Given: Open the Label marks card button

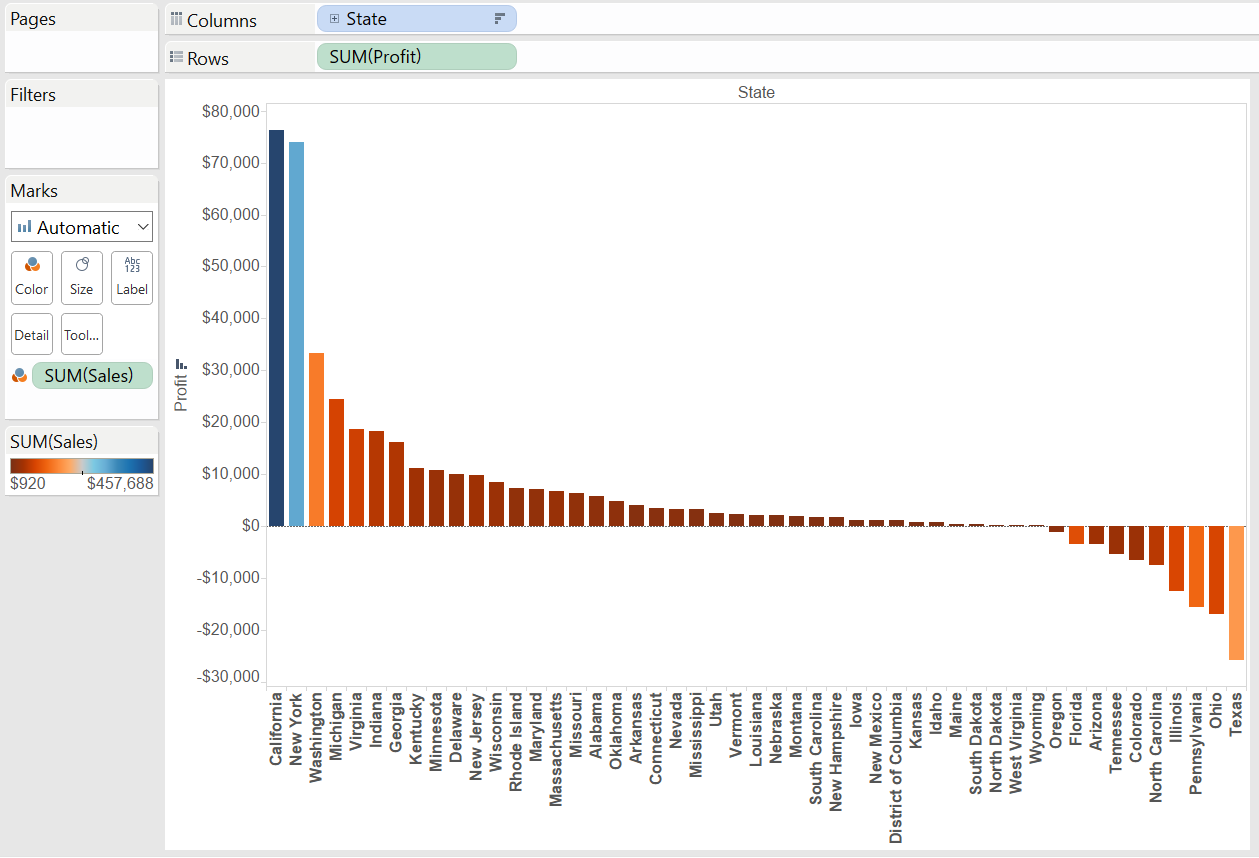Looking at the screenshot, I should pos(131,277).
